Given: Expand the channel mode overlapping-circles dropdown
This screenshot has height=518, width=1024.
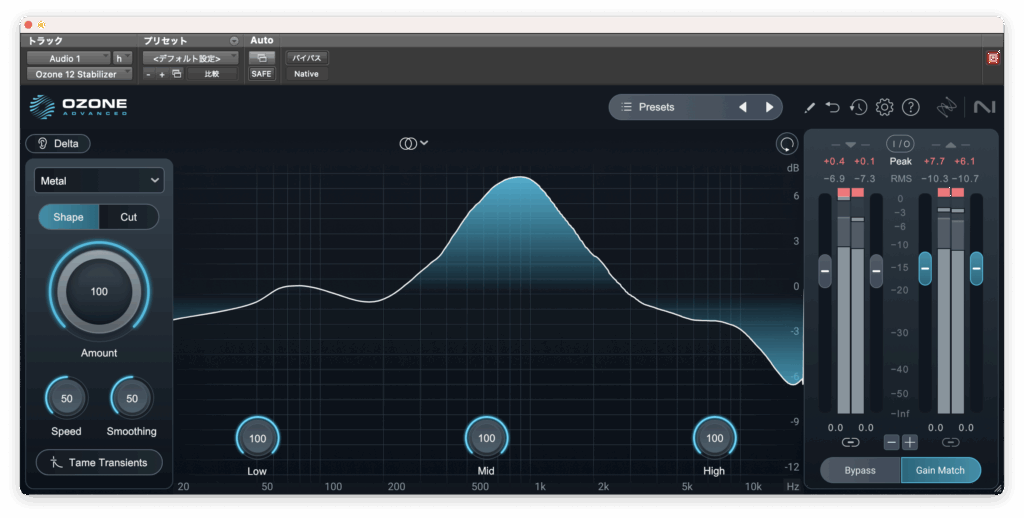Looking at the screenshot, I should 413,143.
